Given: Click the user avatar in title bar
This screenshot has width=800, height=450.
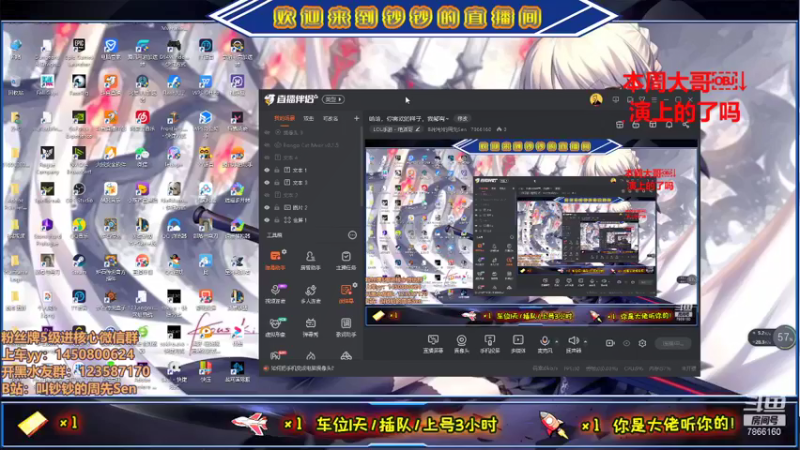Looking at the screenshot, I should [596, 99].
